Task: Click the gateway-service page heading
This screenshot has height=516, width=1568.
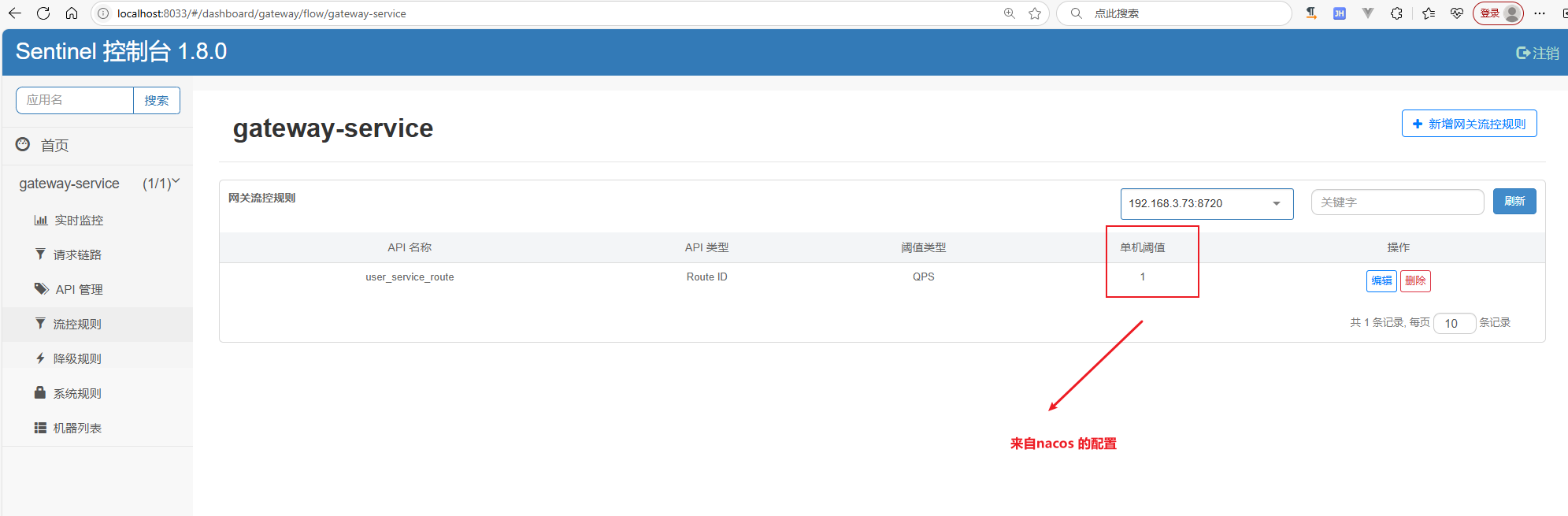Action: 333,128
